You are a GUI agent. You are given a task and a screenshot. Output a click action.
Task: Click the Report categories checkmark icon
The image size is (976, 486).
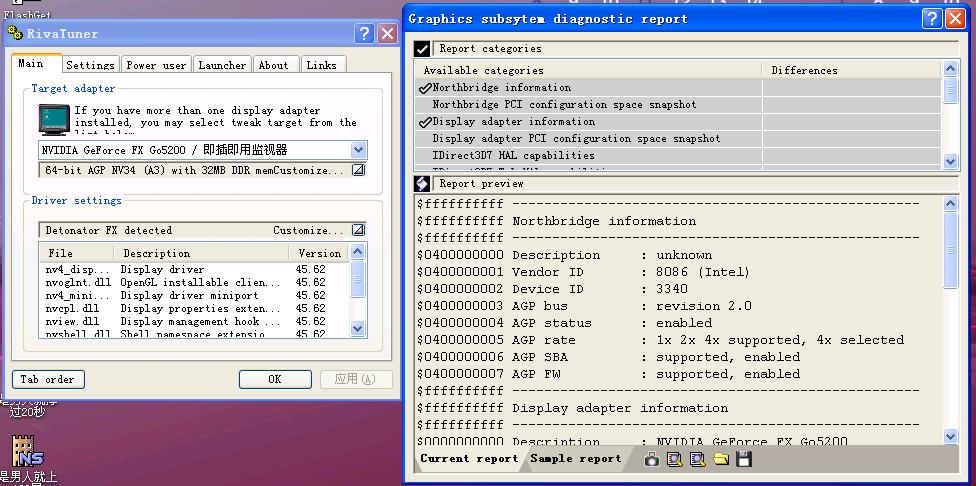pyautogui.click(x=422, y=49)
